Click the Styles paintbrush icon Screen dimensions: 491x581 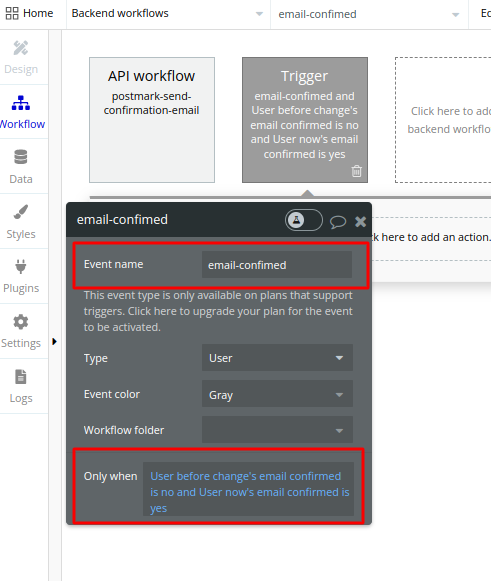pyautogui.click(x=21, y=212)
